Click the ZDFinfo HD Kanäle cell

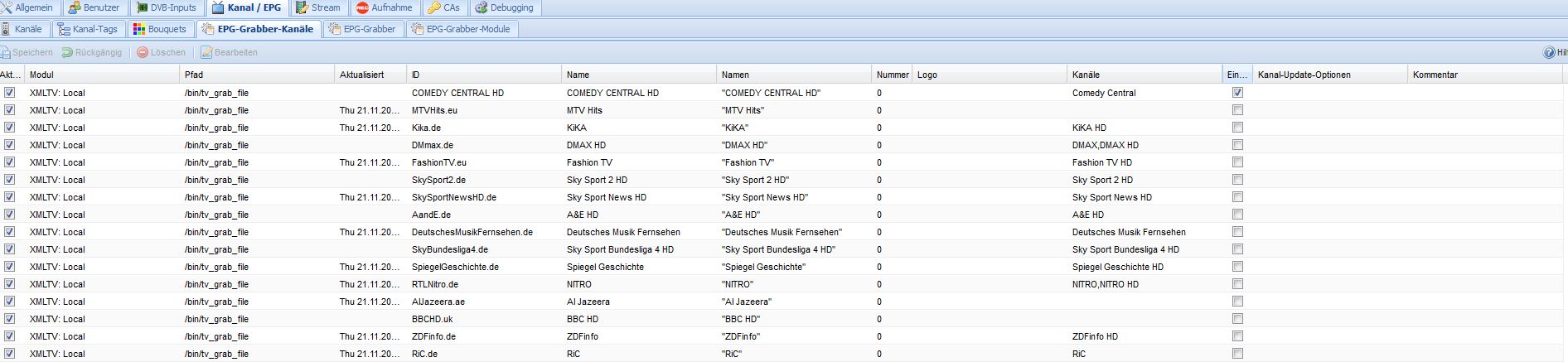pos(1145,336)
